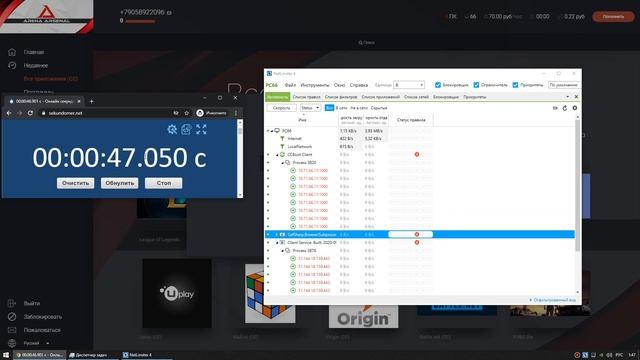Select the 'Все' filter toggle
The width and height of the screenshot is (640, 360).
click(x=329, y=108)
